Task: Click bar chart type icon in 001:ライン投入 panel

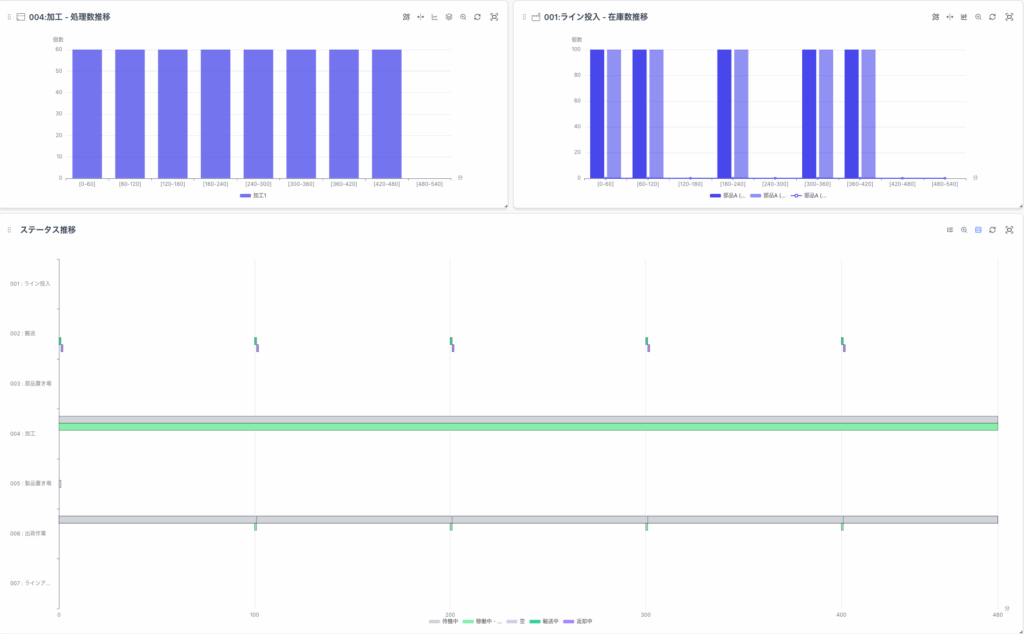Action: click(x=964, y=17)
